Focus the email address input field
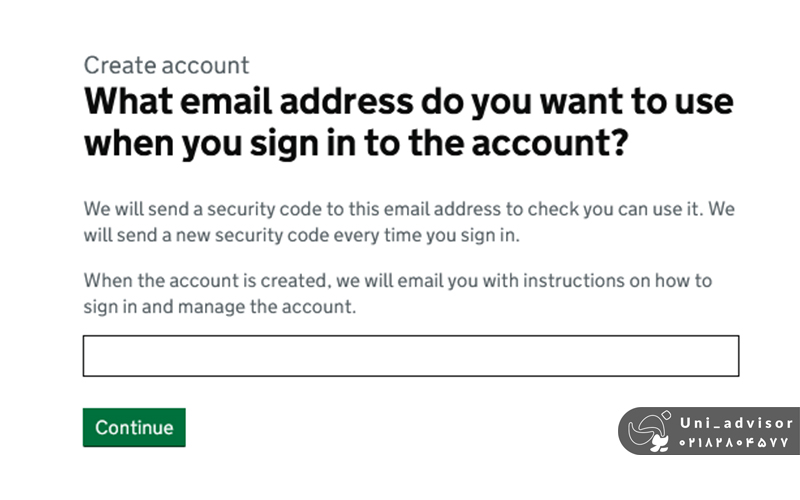 [410, 356]
